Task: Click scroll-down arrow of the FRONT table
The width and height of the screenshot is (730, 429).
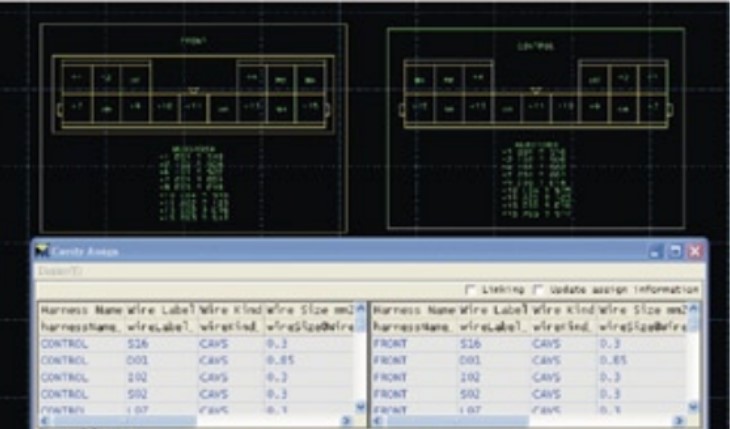Action: (694, 408)
